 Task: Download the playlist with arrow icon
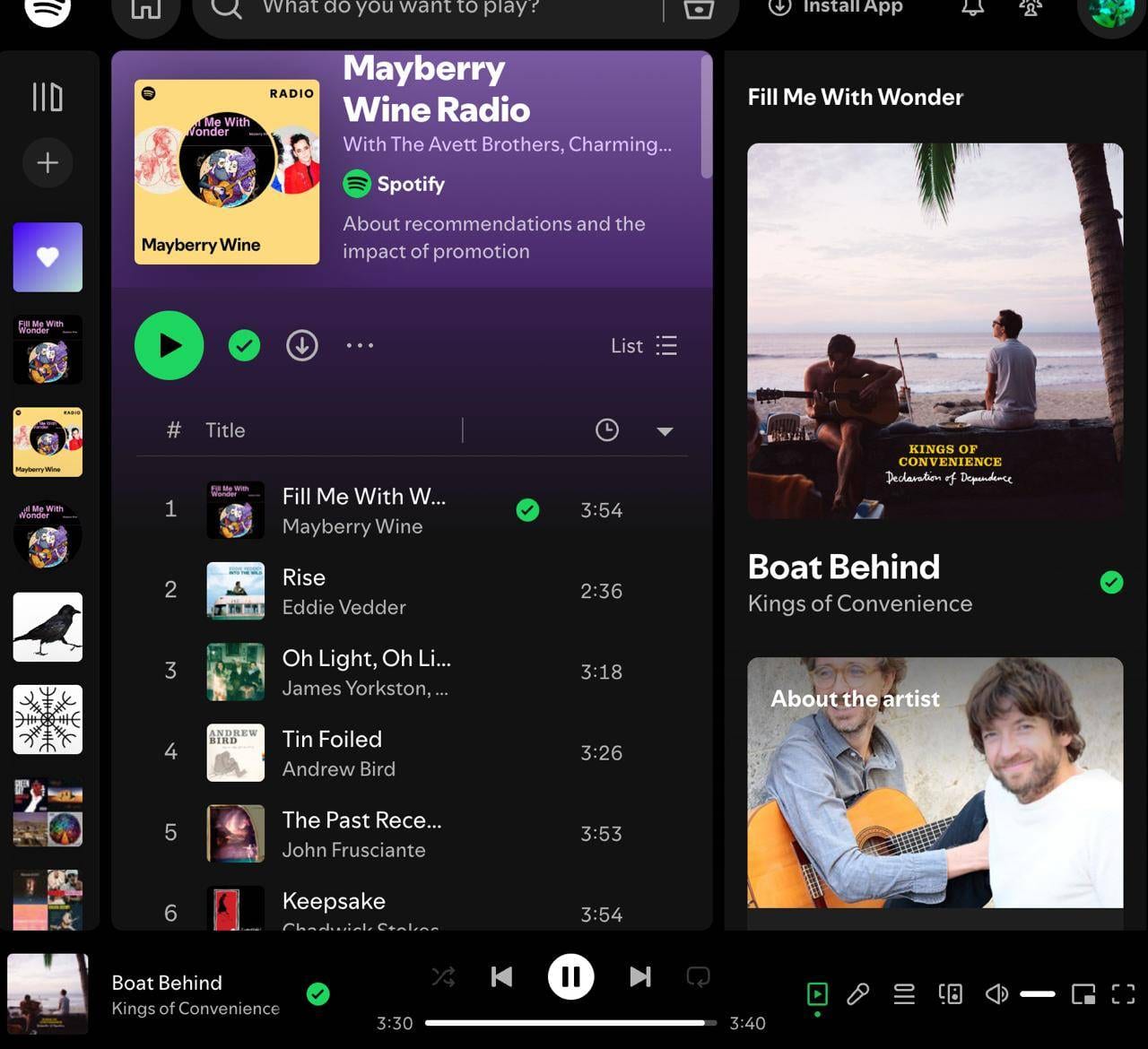pyautogui.click(x=302, y=345)
